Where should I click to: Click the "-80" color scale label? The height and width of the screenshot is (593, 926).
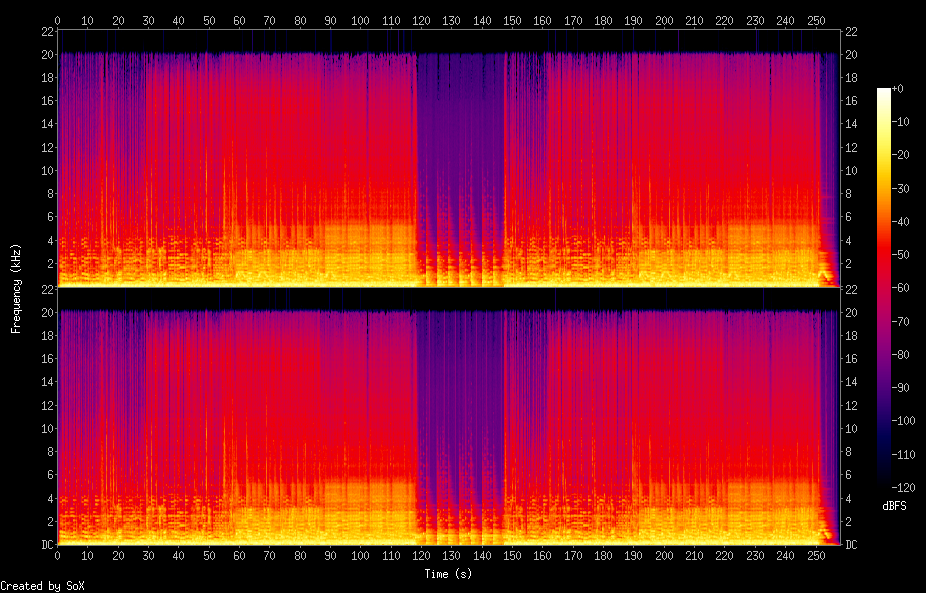tap(899, 354)
